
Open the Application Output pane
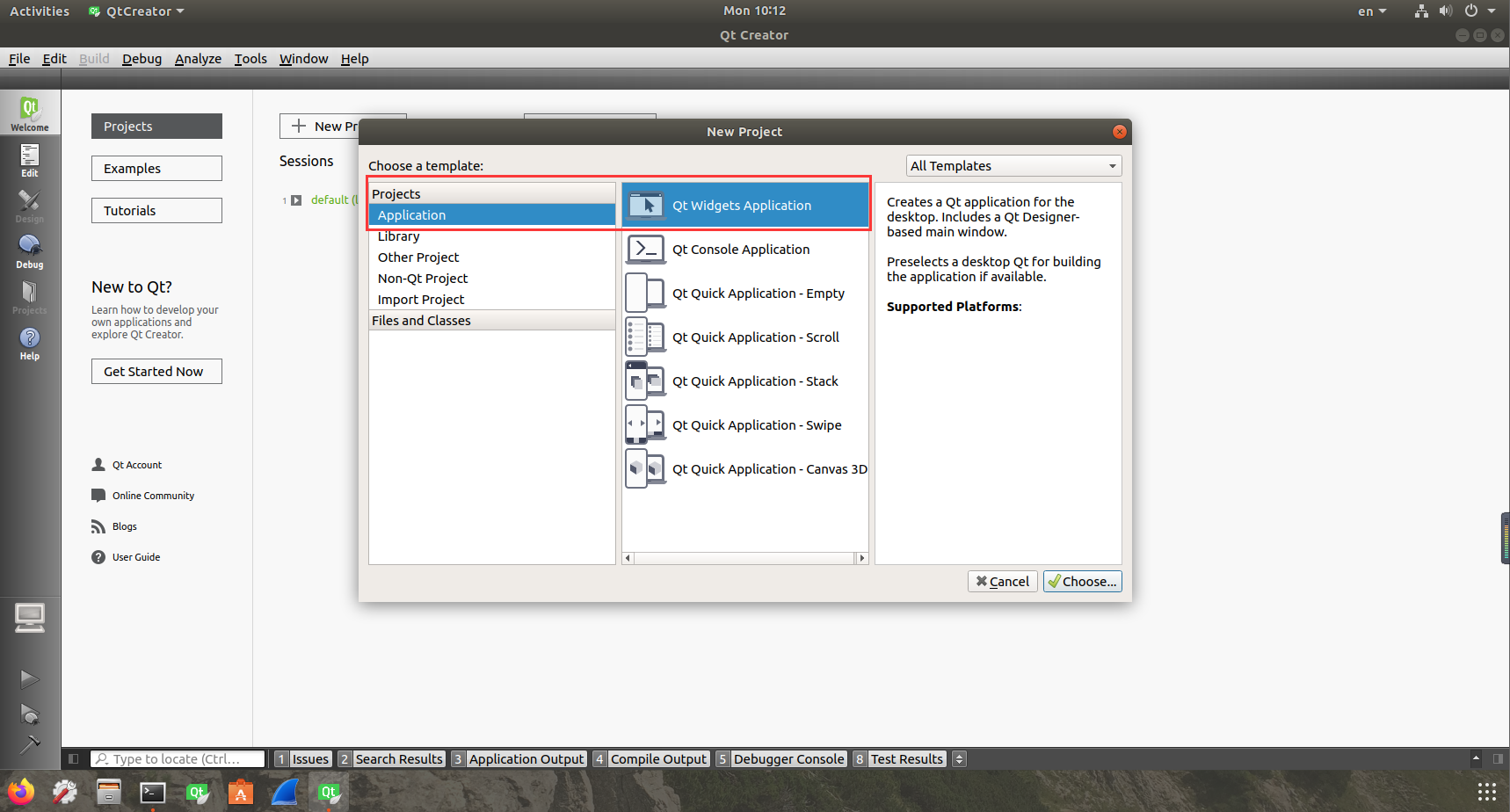click(519, 759)
